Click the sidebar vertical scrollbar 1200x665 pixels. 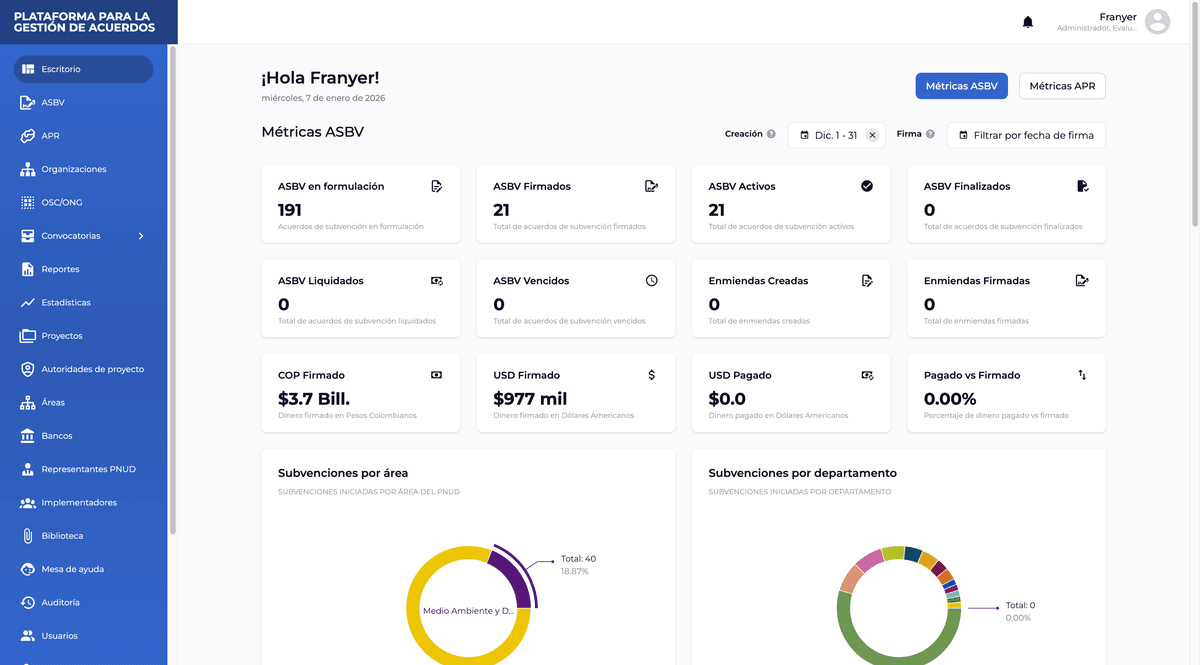pyautogui.click(x=173, y=290)
